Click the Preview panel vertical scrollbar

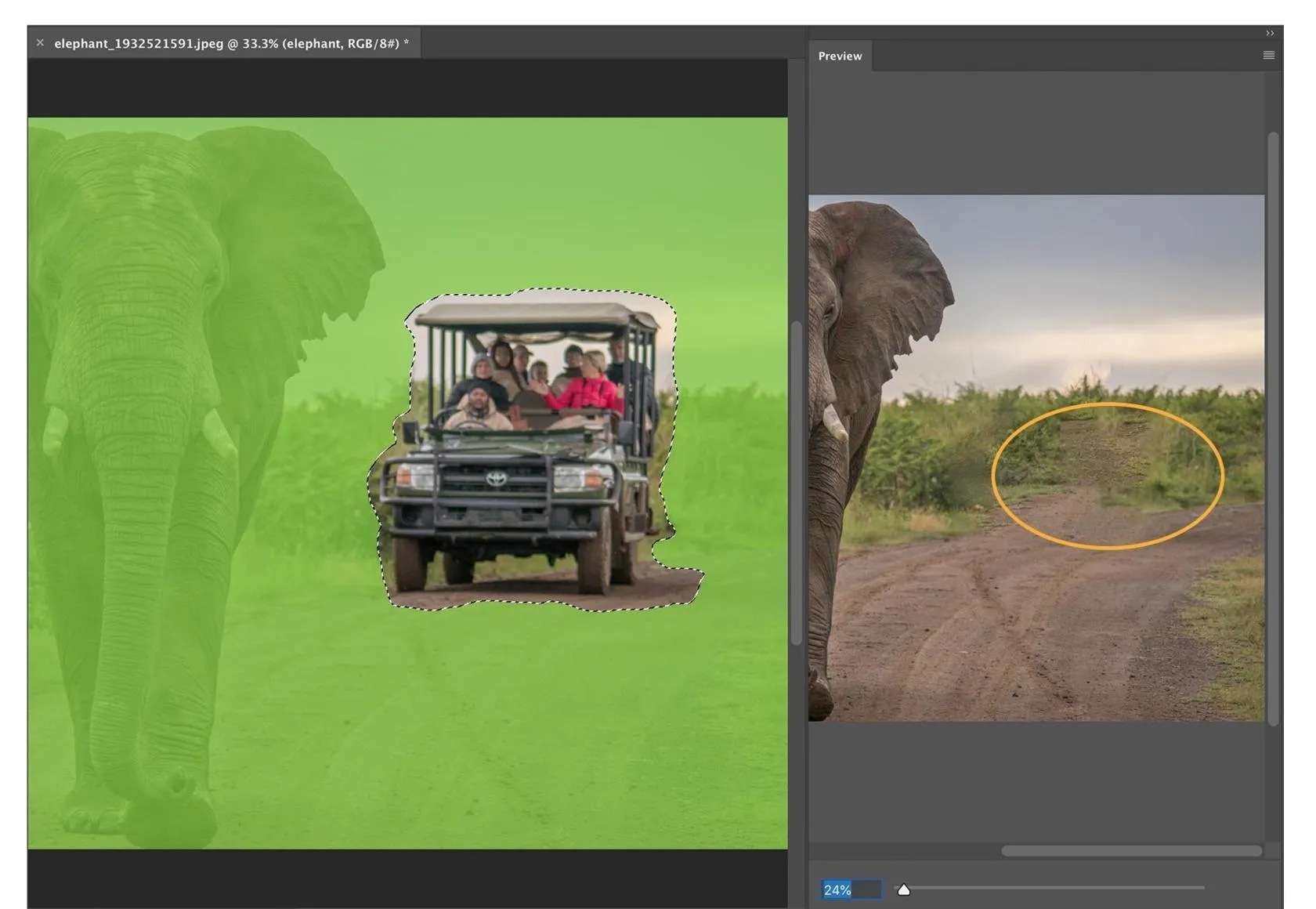coord(1273,427)
